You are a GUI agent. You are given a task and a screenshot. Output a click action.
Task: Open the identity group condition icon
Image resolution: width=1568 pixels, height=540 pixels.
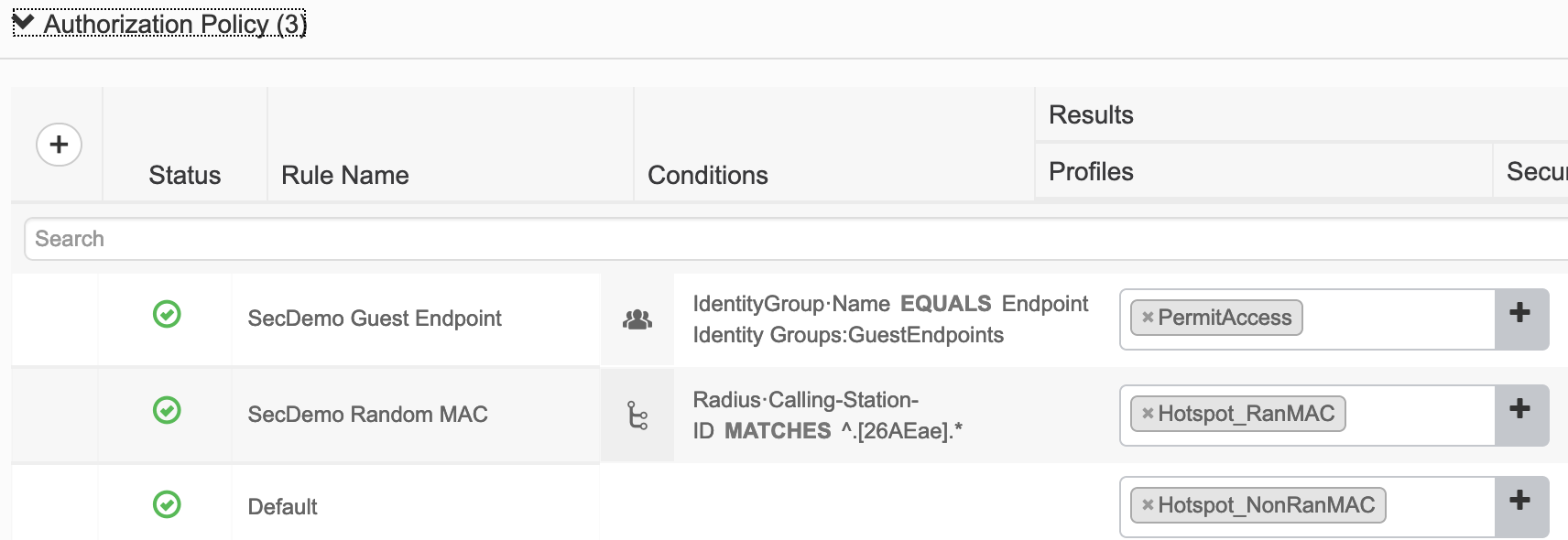click(637, 319)
